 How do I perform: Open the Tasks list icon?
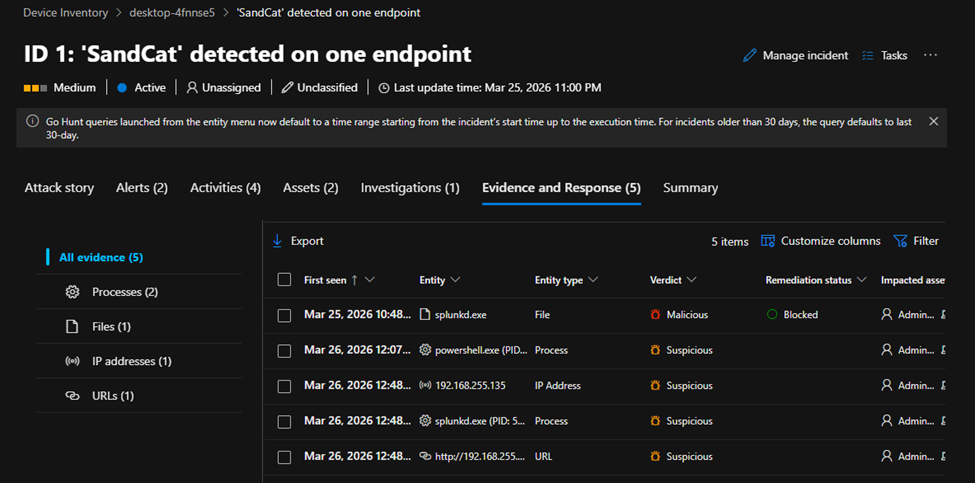click(x=868, y=56)
